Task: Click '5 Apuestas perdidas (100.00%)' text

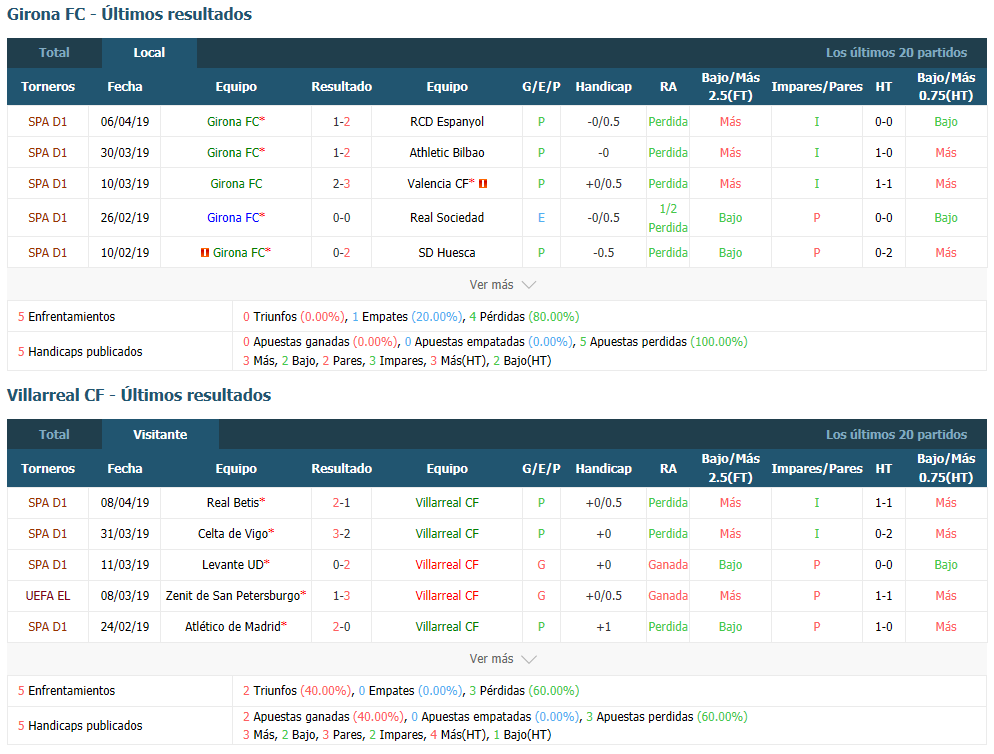Action: click(664, 342)
